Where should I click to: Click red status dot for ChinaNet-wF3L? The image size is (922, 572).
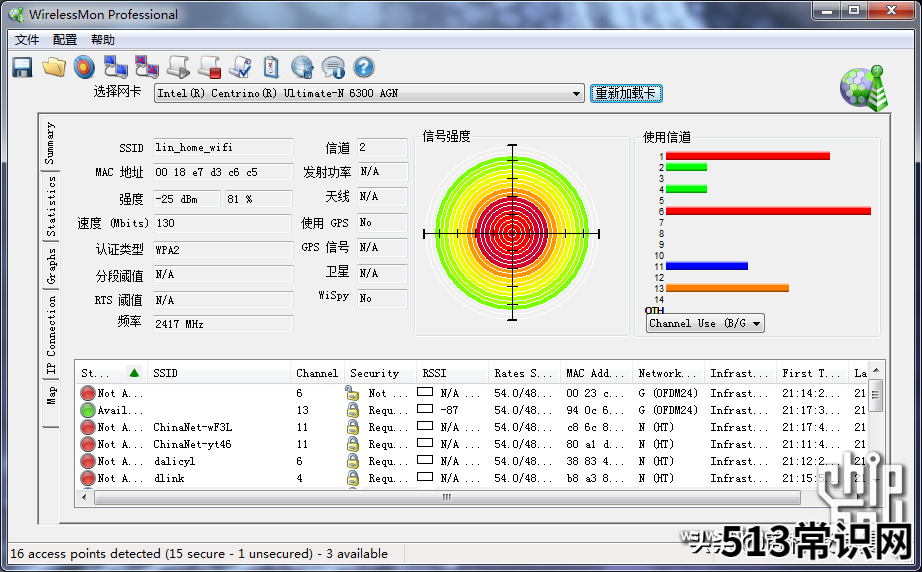point(88,427)
